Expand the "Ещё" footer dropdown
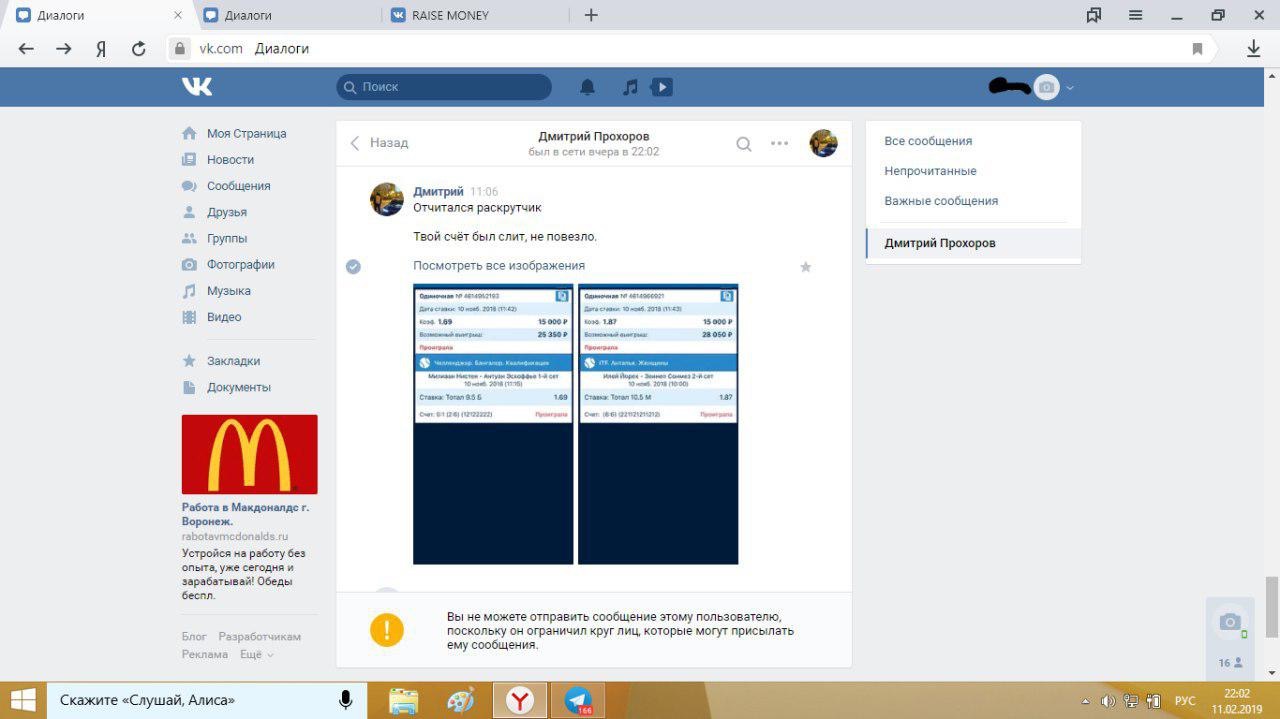1280x719 pixels. (256, 654)
